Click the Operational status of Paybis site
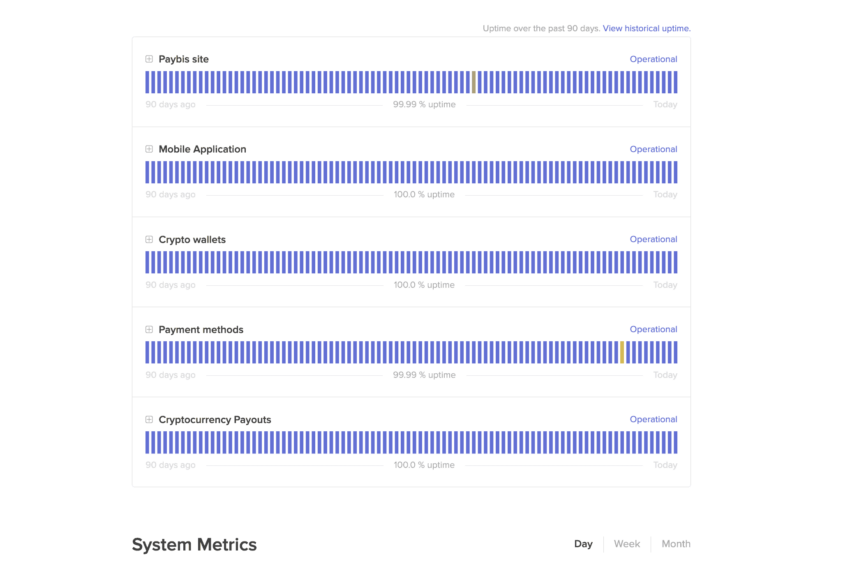The height and width of the screenshot is (569, 850). [653, 59]
